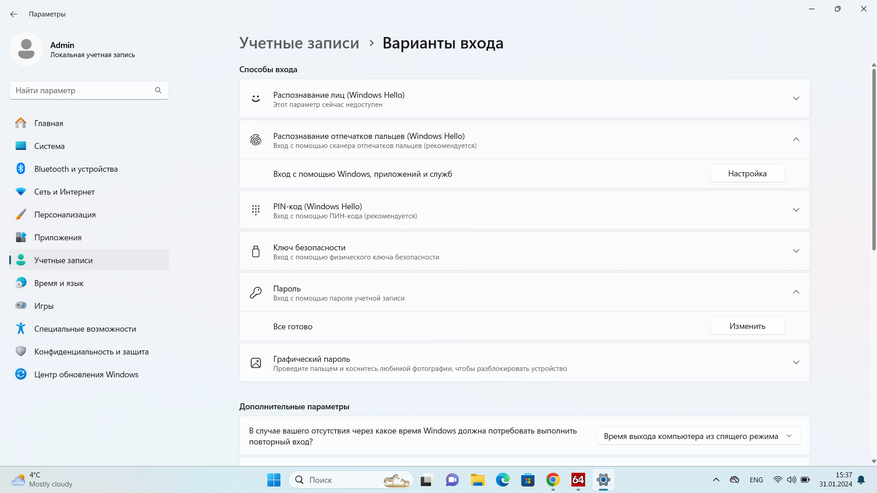Open Bluetooth и устройства from sidebar

click(x=76, y=169)
